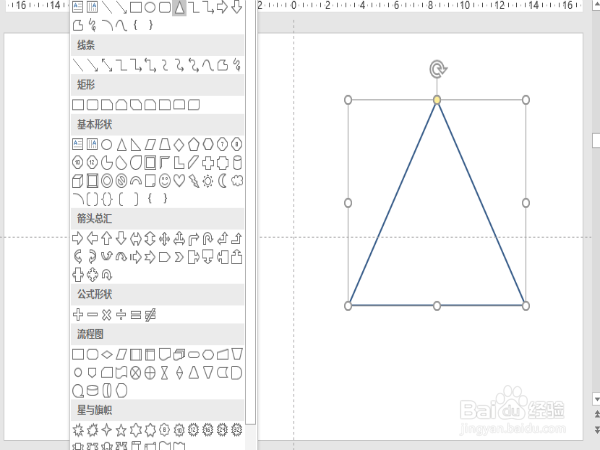
Task: Pick the down arrow in recent shapes row
Action: [x=237, y=7]
